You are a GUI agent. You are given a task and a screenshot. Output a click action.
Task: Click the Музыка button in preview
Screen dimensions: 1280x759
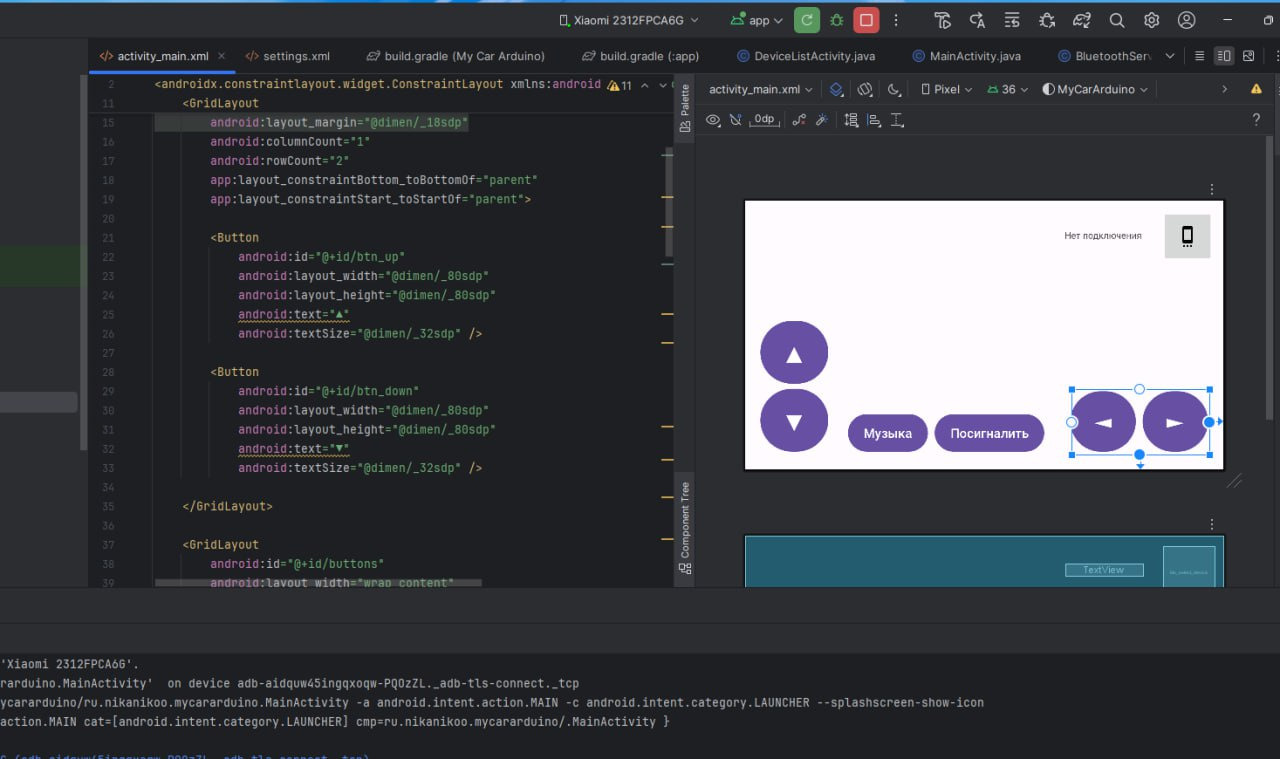coord(887,434)
